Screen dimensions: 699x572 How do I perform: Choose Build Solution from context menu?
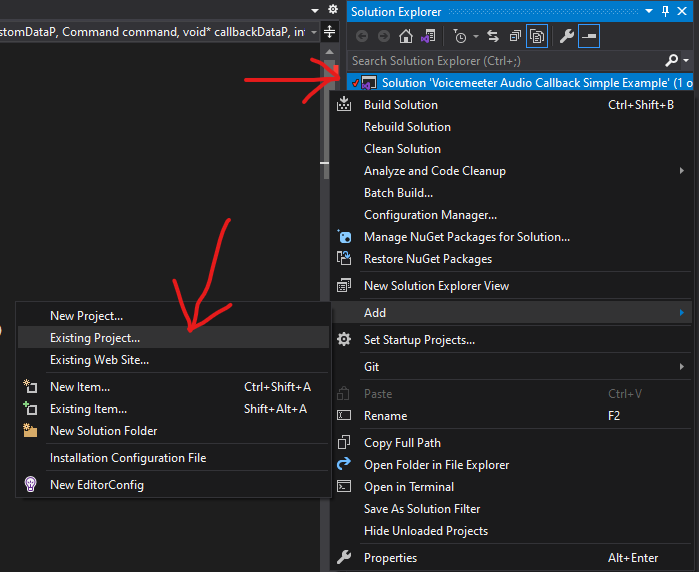pos(400,105)
